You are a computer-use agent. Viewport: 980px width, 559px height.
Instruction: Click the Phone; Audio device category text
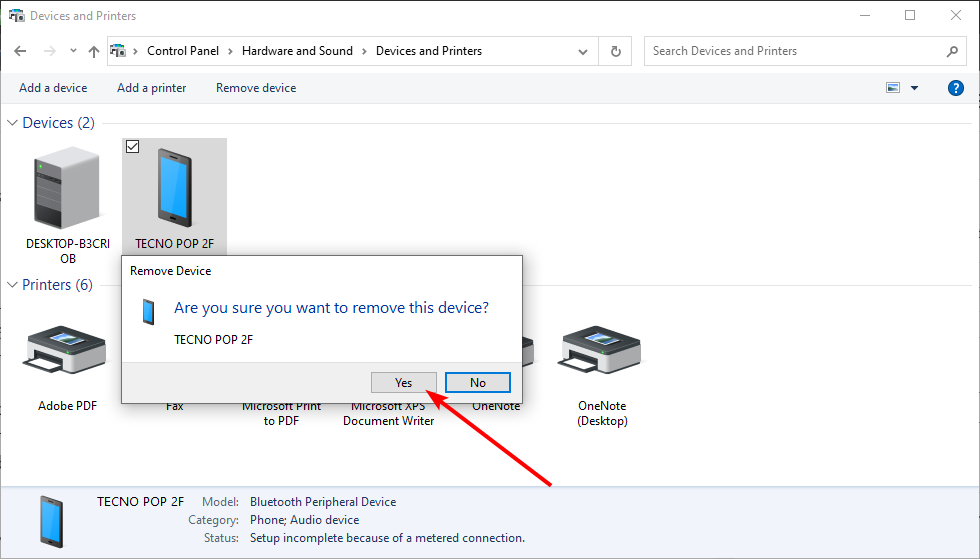pyautogui.click(x=304, y=520)
